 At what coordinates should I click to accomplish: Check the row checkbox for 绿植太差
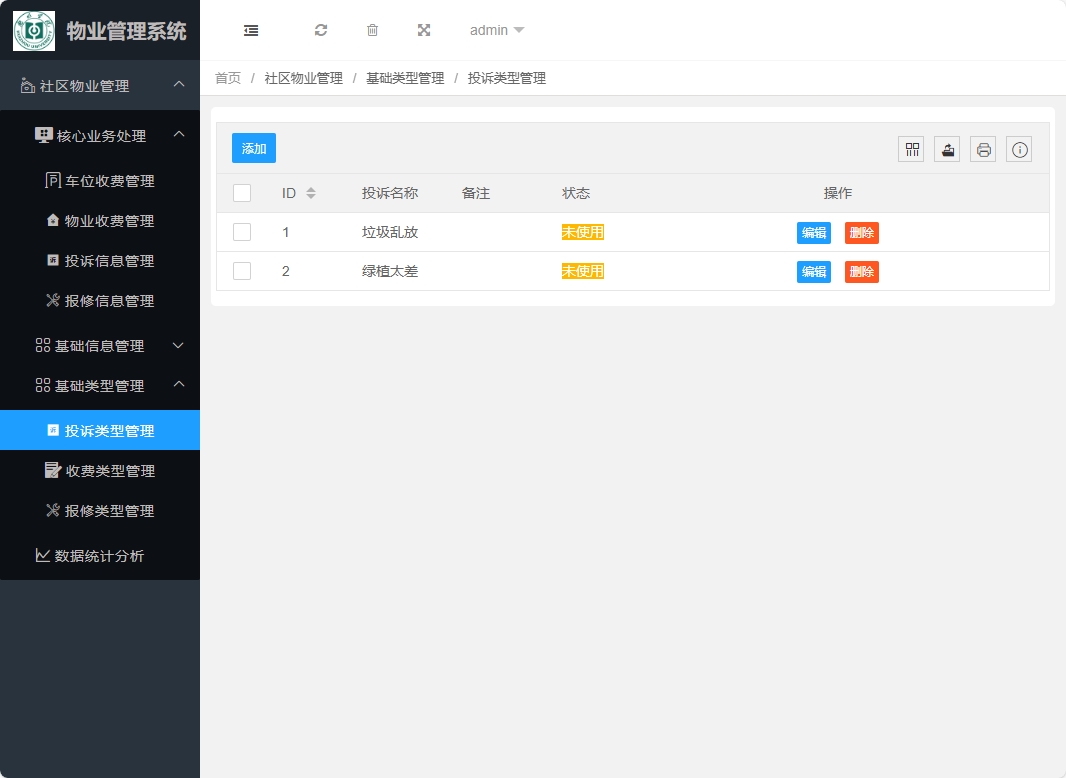(241, 271)
